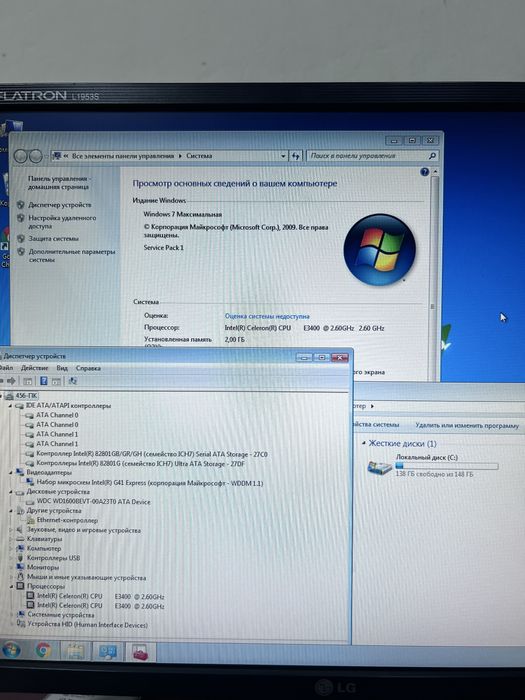The height and width of the screenshot is (700, 525).
Task: Click the scan hardware changes toolbar icon
Action: pos(73,381)
